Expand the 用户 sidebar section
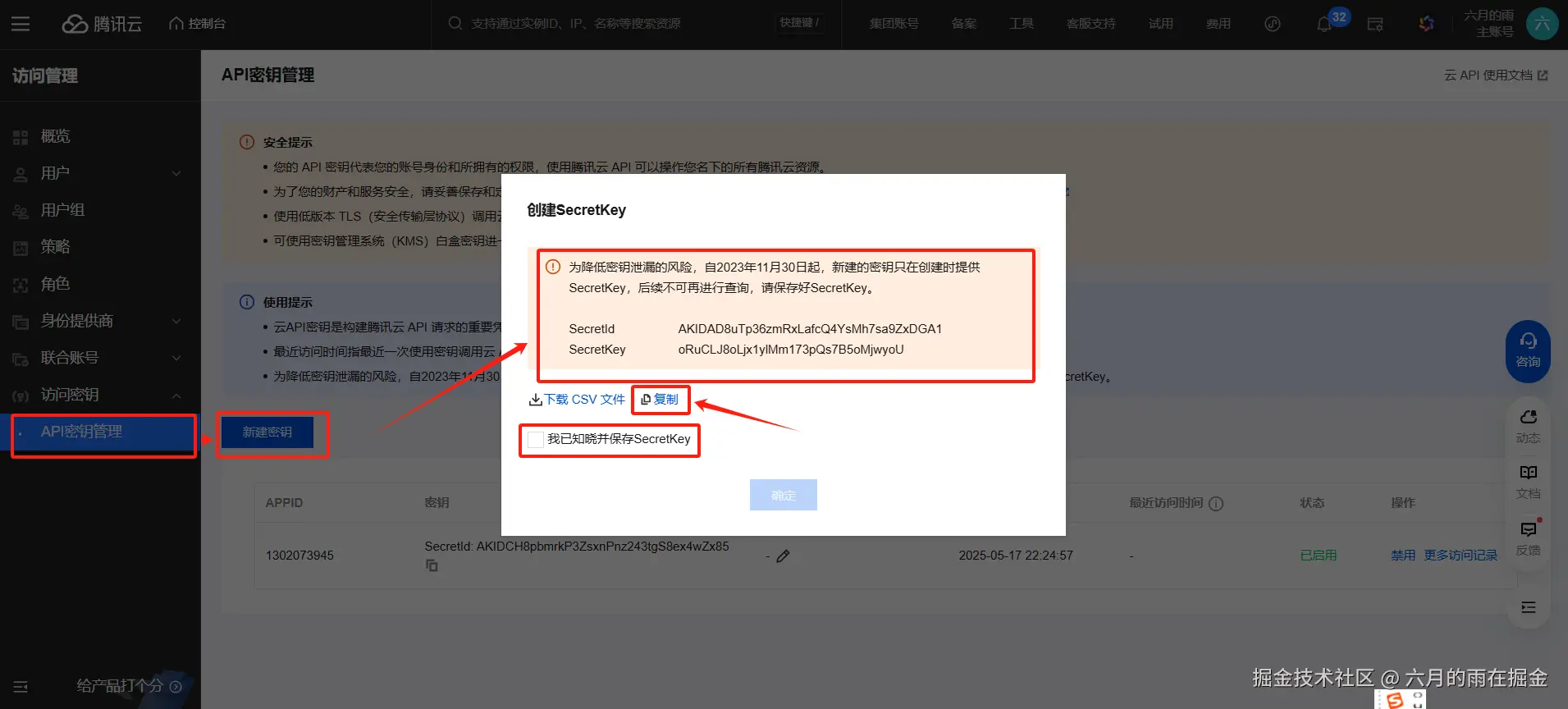Viewport: 1568px width, 709px height. click(x=100, y=173)
